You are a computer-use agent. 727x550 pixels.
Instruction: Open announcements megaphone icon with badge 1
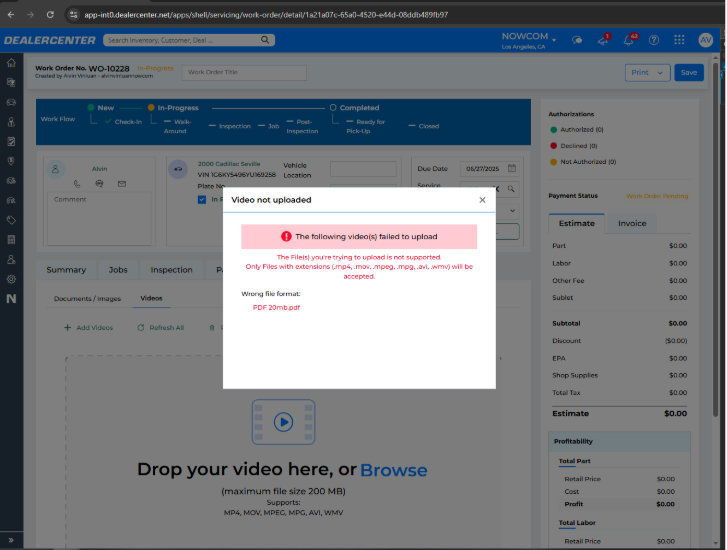click(x=604, y=40)
